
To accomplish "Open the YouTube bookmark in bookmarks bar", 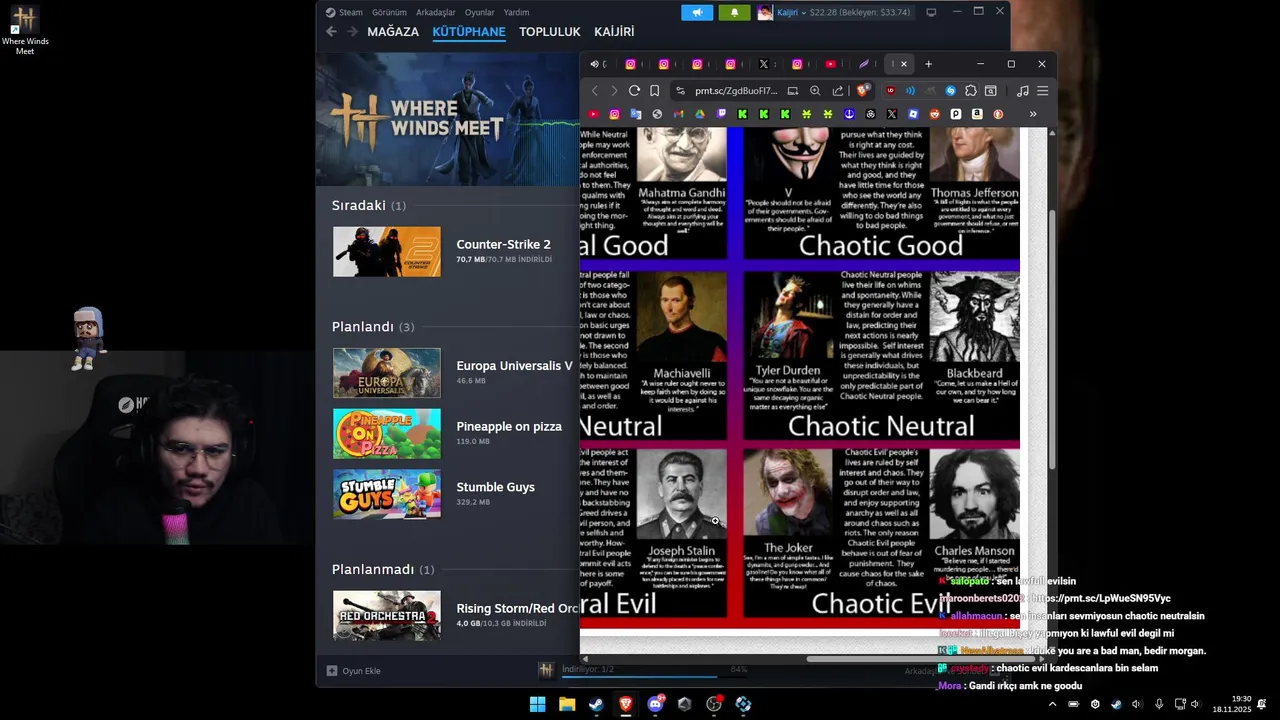I will [593, 114].
